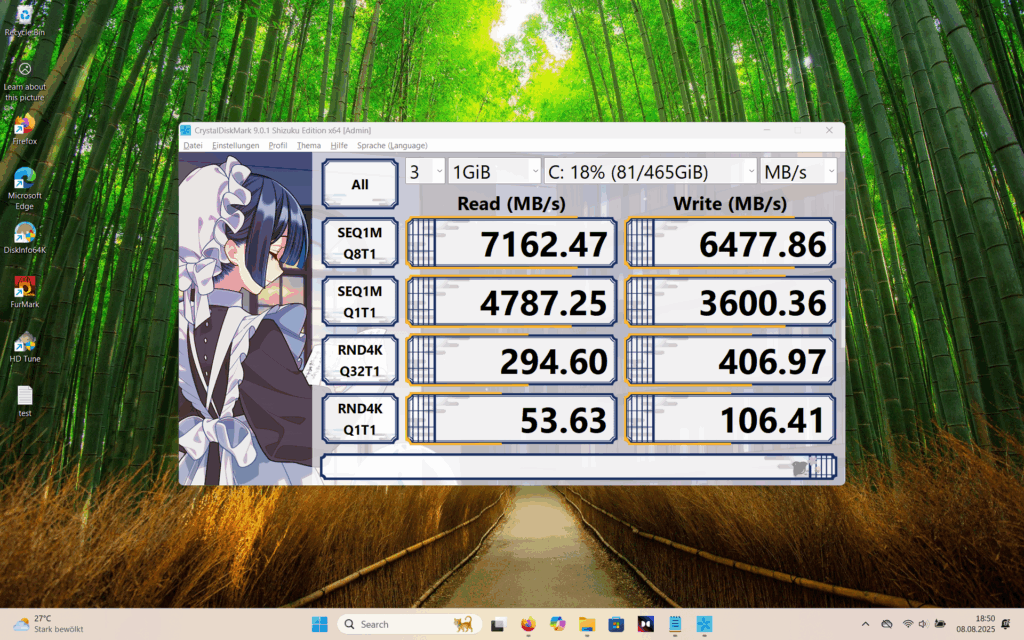The width and height of the screenshot is (1024, 640).
Task: Open FurMark from the desktop
Action: coord(25,288)
